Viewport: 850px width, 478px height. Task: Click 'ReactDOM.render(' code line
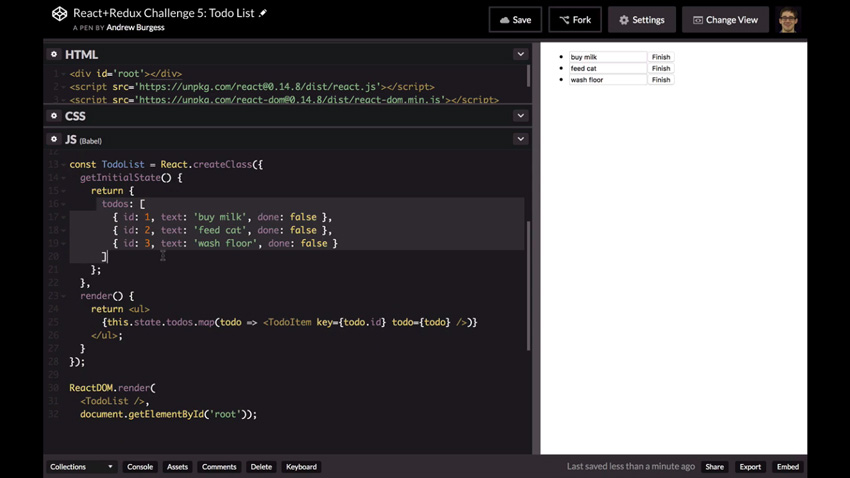point(112,388)
